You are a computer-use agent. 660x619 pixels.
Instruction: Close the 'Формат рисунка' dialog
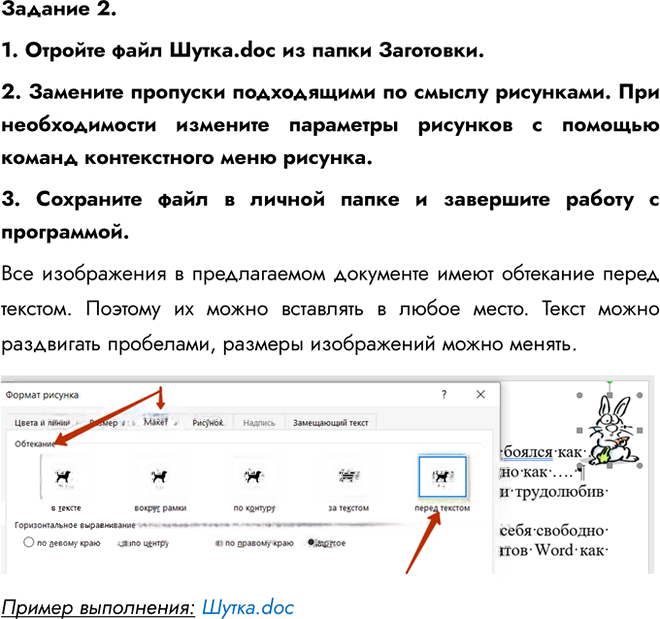click(480, 394)
